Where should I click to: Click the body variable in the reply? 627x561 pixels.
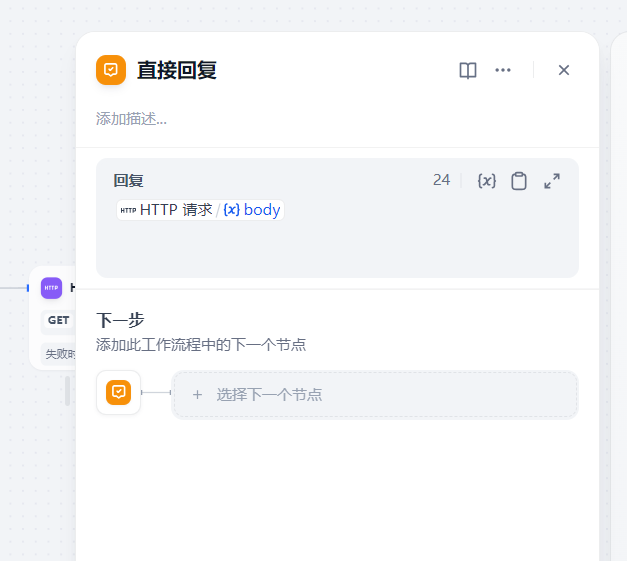coord(252,210)
